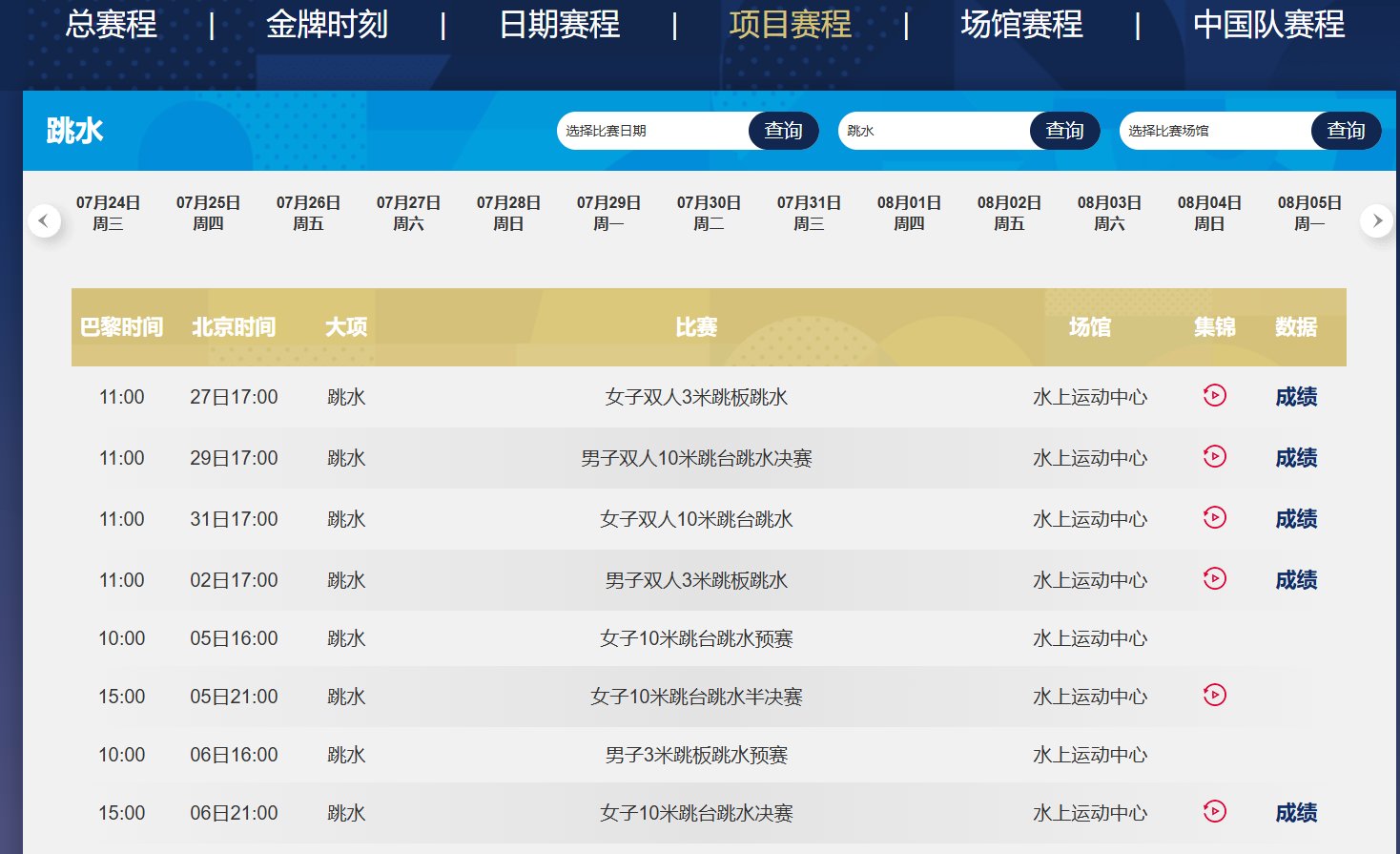The height and width of the screenshot is (854, 1400).
Task: Select date 08月03日 周六
Action: pos(1109,213)
